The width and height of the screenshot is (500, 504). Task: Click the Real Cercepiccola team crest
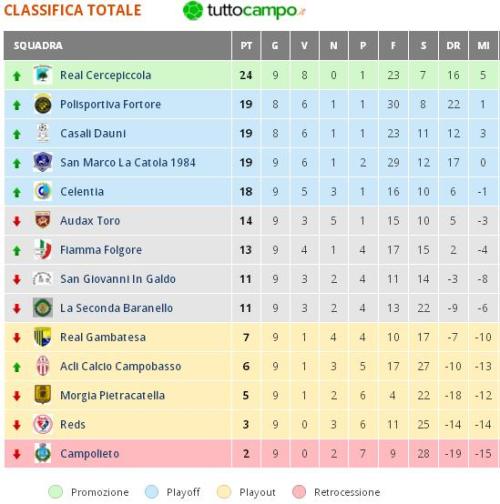click(x=43, y=75)
